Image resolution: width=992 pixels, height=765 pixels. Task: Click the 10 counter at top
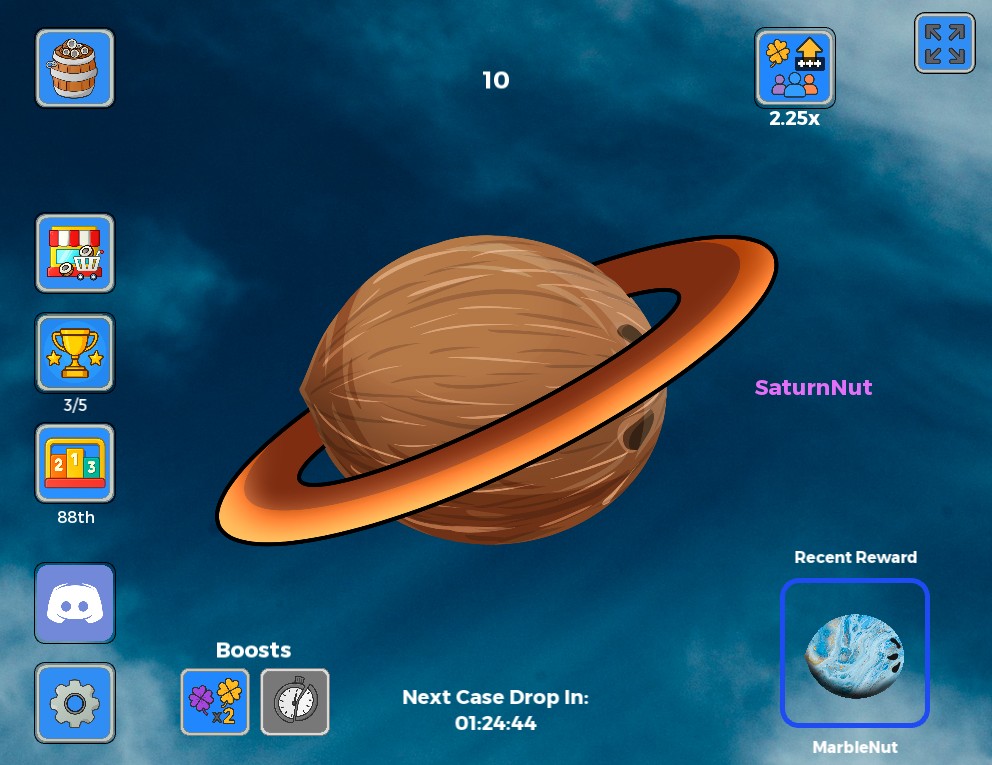pos(495,81)
